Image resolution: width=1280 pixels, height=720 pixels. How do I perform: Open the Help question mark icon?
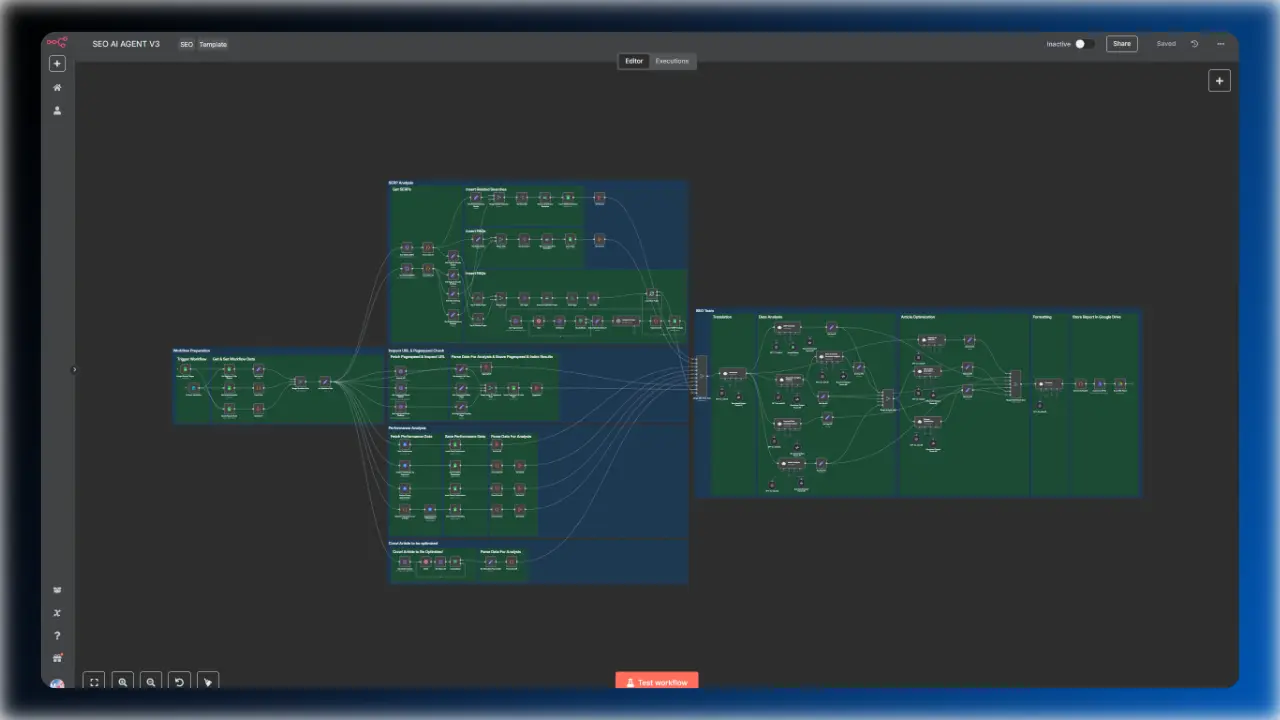(x=57, y=636)
